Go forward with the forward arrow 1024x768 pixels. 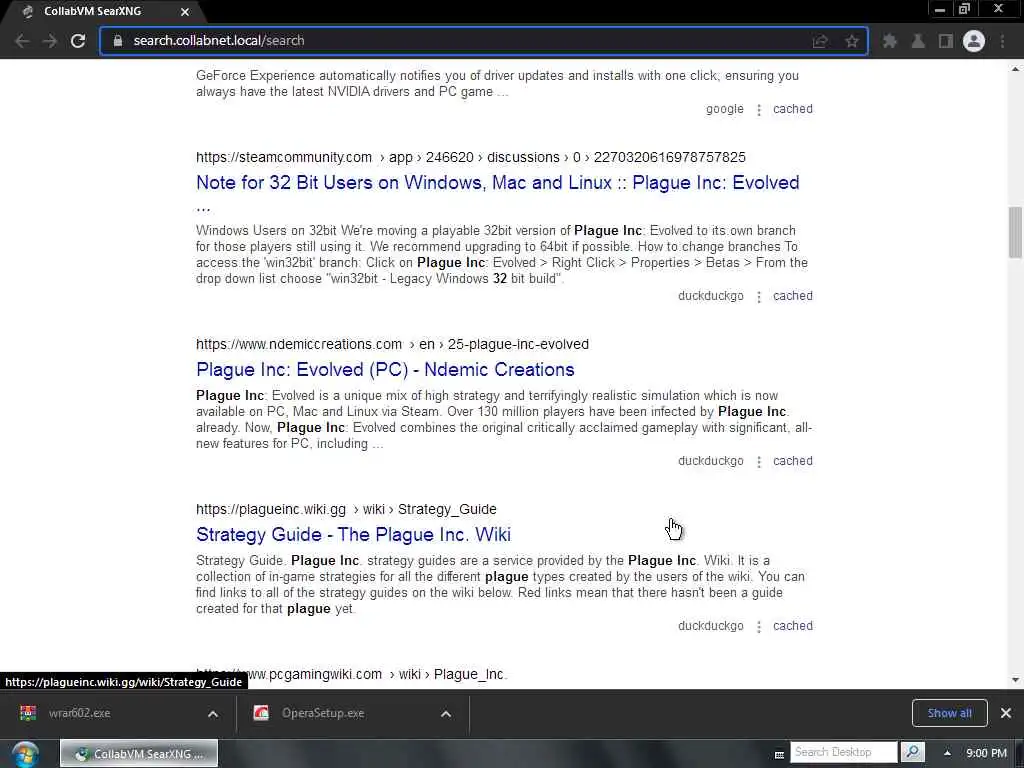[50, 41]
